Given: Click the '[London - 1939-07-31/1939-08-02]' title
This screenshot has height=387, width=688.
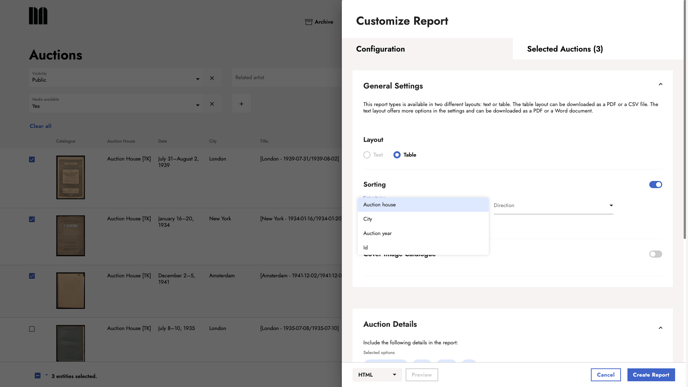Looking at the screenshot, I should click(299, 159).
